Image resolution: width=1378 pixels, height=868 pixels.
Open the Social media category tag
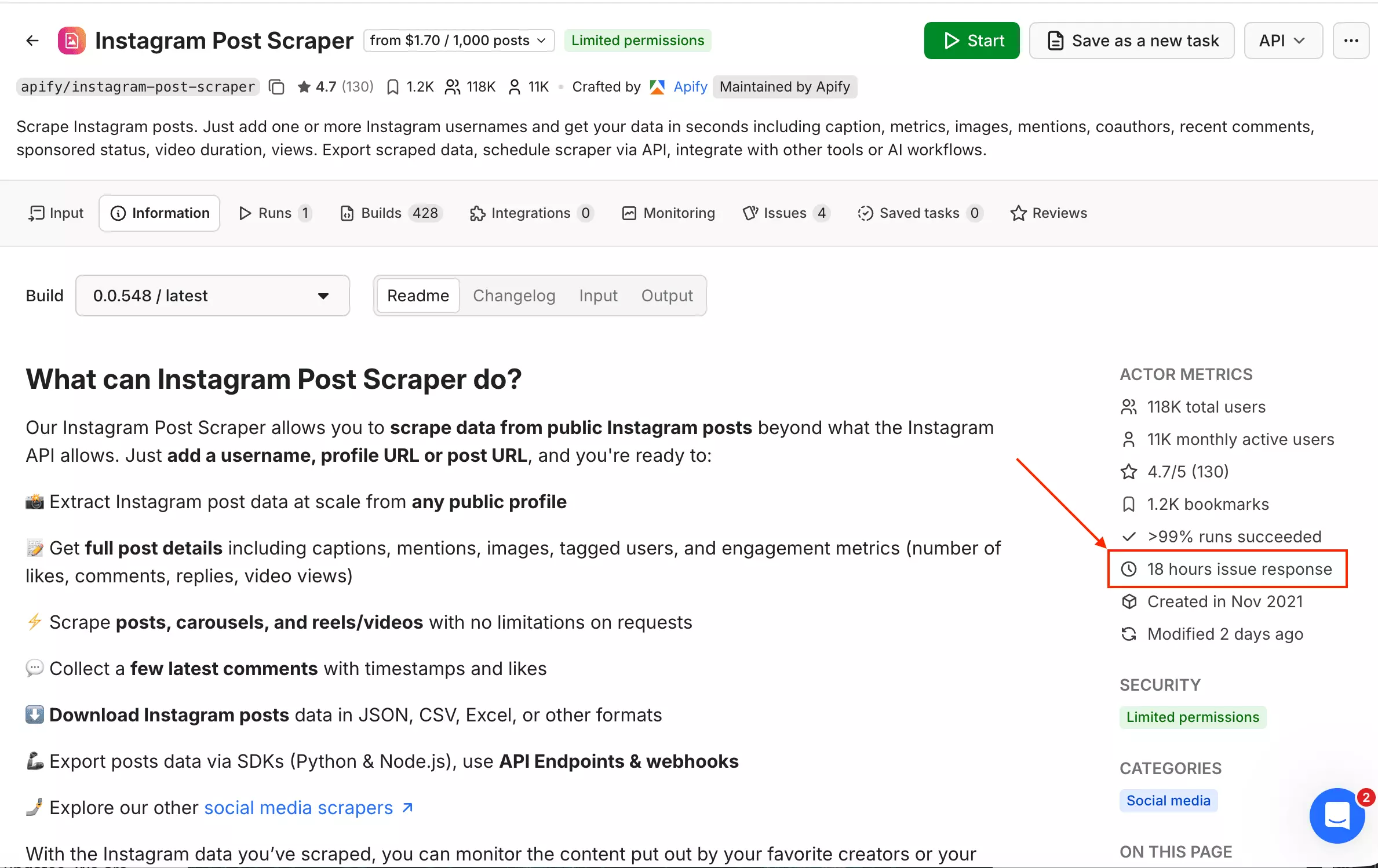[x=1168, y=801]
